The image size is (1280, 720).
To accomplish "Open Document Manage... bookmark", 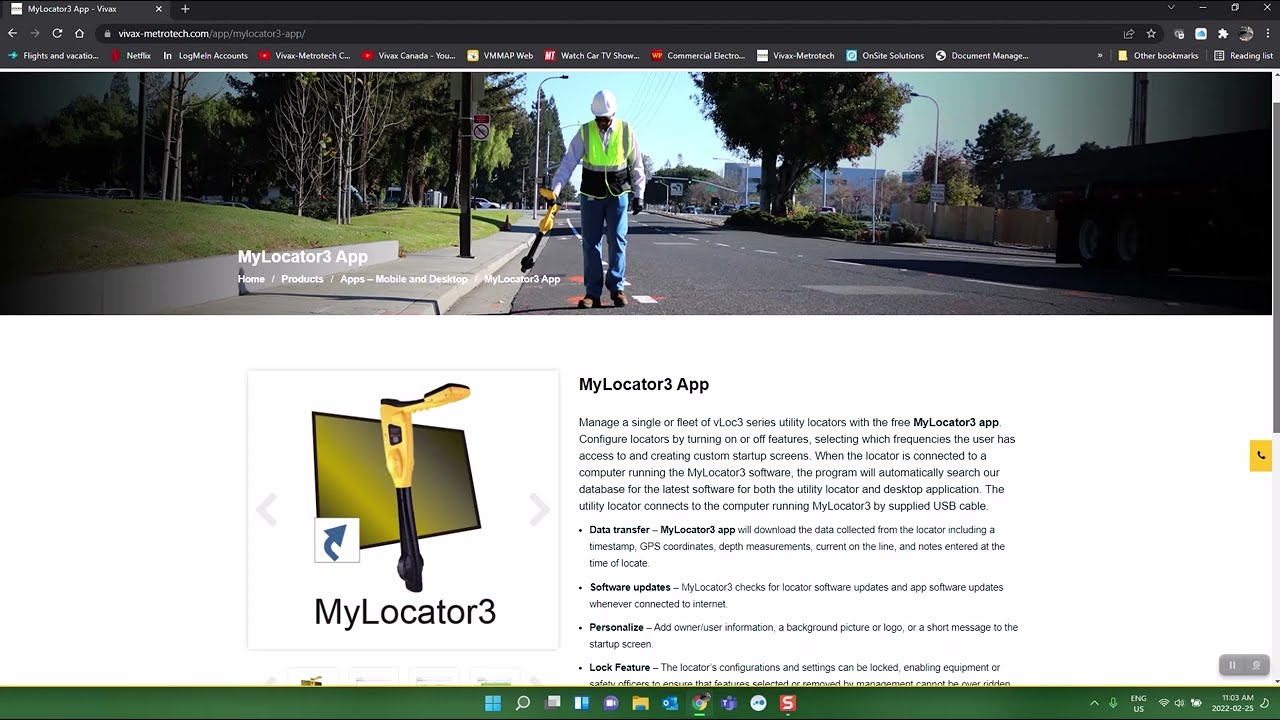I will coord(982,56).
